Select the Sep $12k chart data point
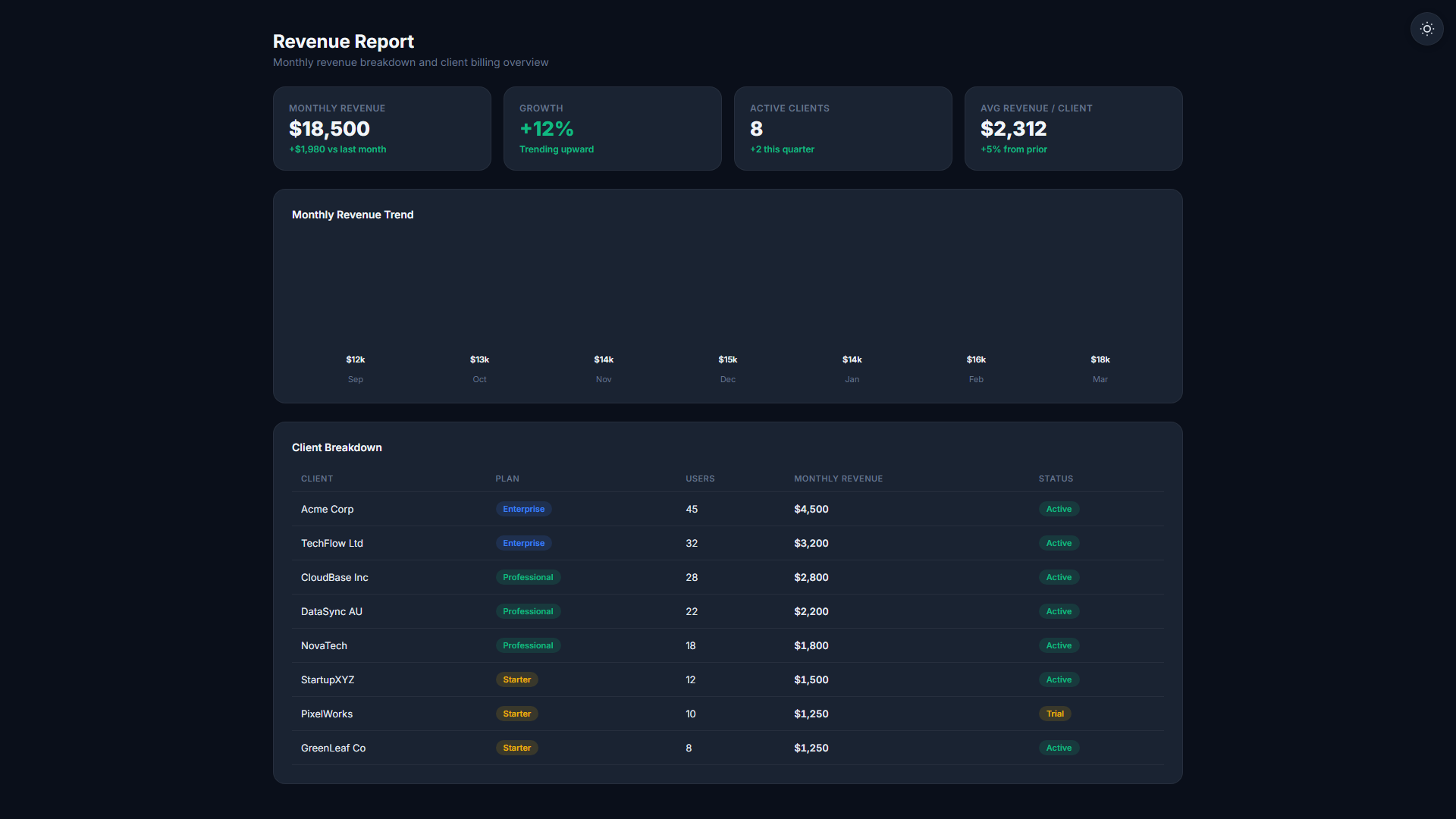 355,359
